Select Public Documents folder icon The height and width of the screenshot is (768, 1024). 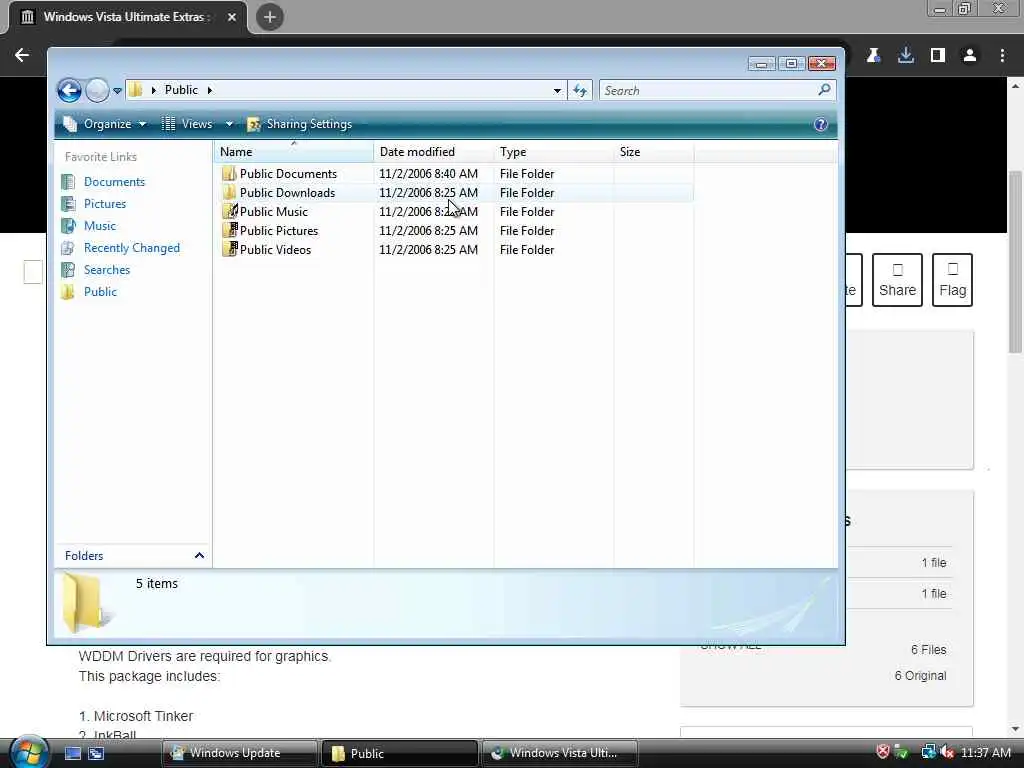tap(229, 173)
